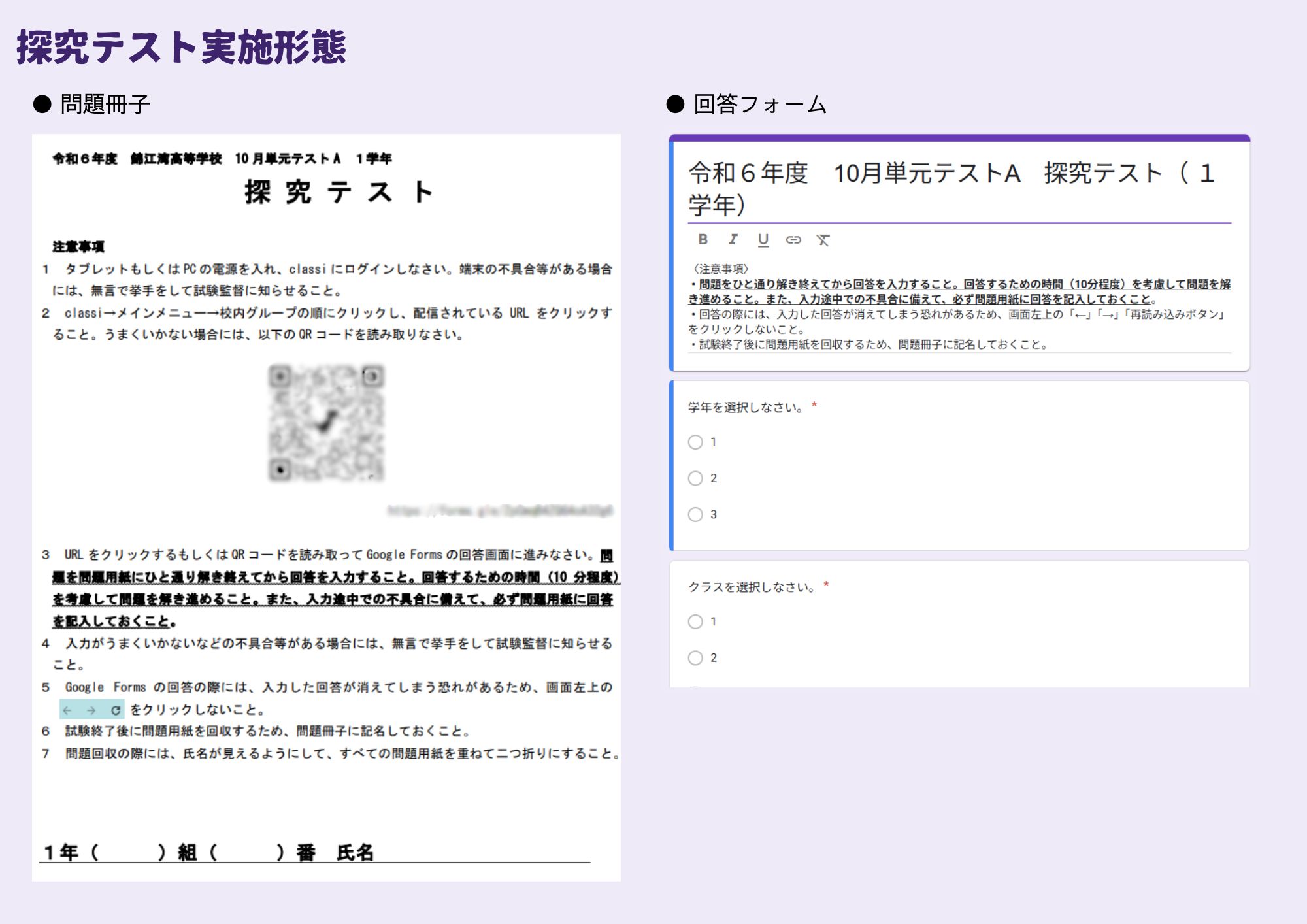Click the reload icon in booklet item 5
Viewport: 1307px width, 924px height.
(115, 710)
